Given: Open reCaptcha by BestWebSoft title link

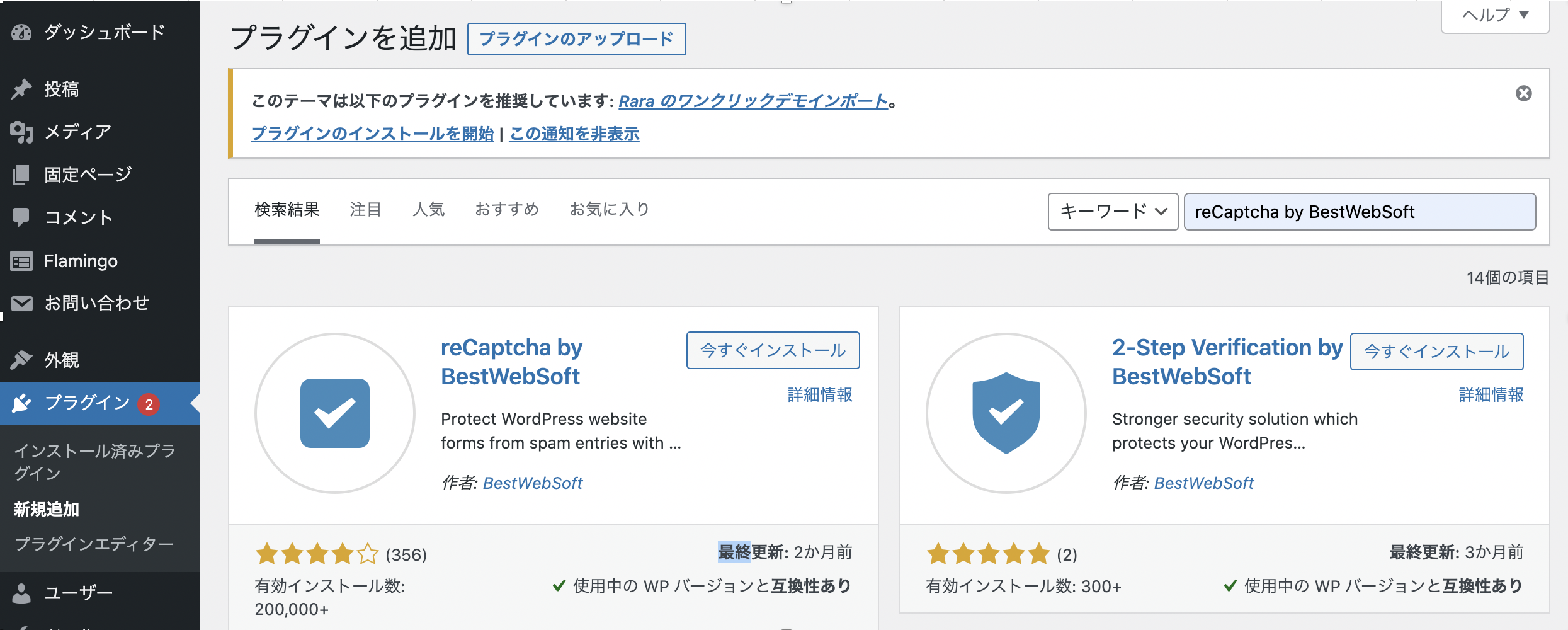Looking at the screenshot, I should click(x=511, y=362).
